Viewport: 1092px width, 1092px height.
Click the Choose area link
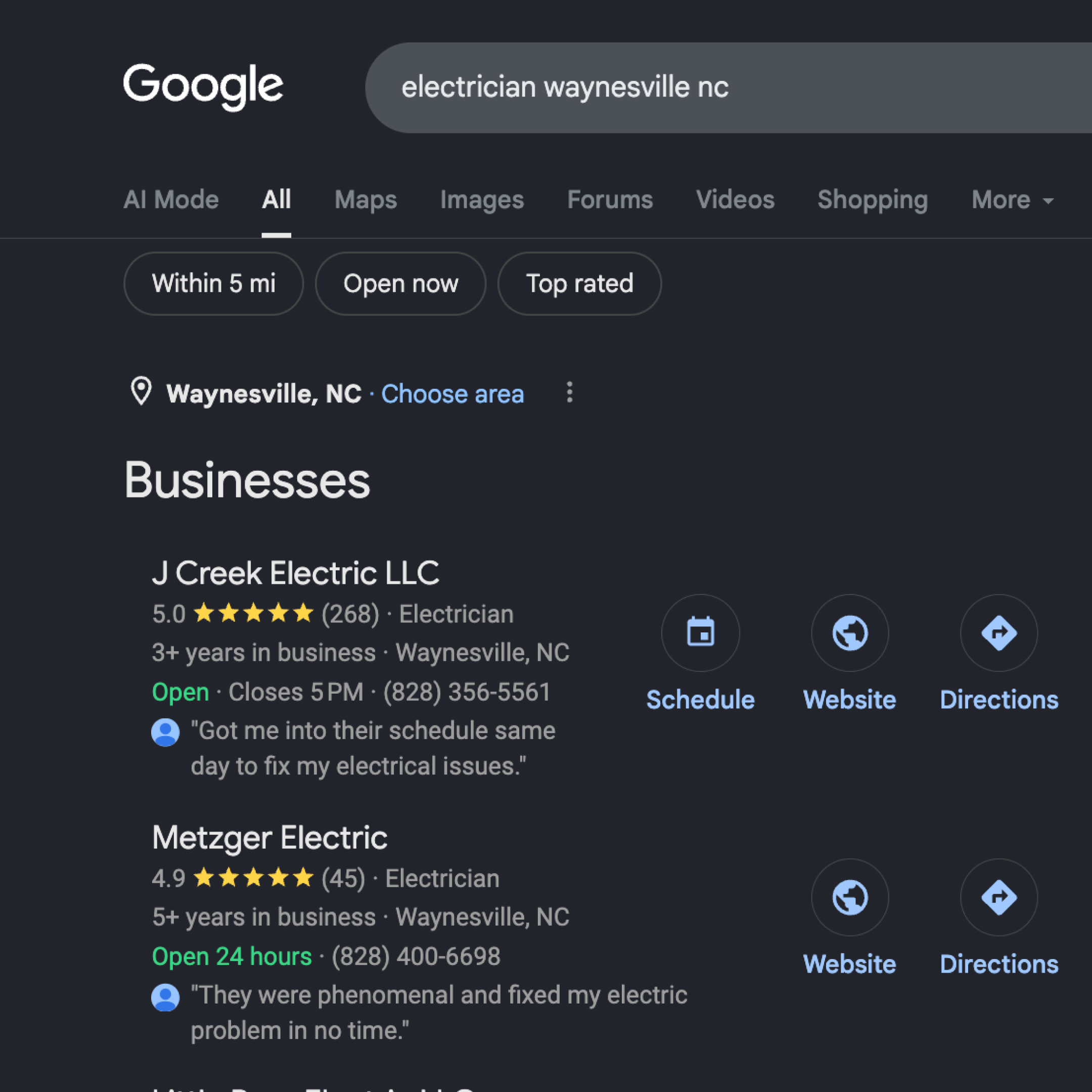coord(452,393)
